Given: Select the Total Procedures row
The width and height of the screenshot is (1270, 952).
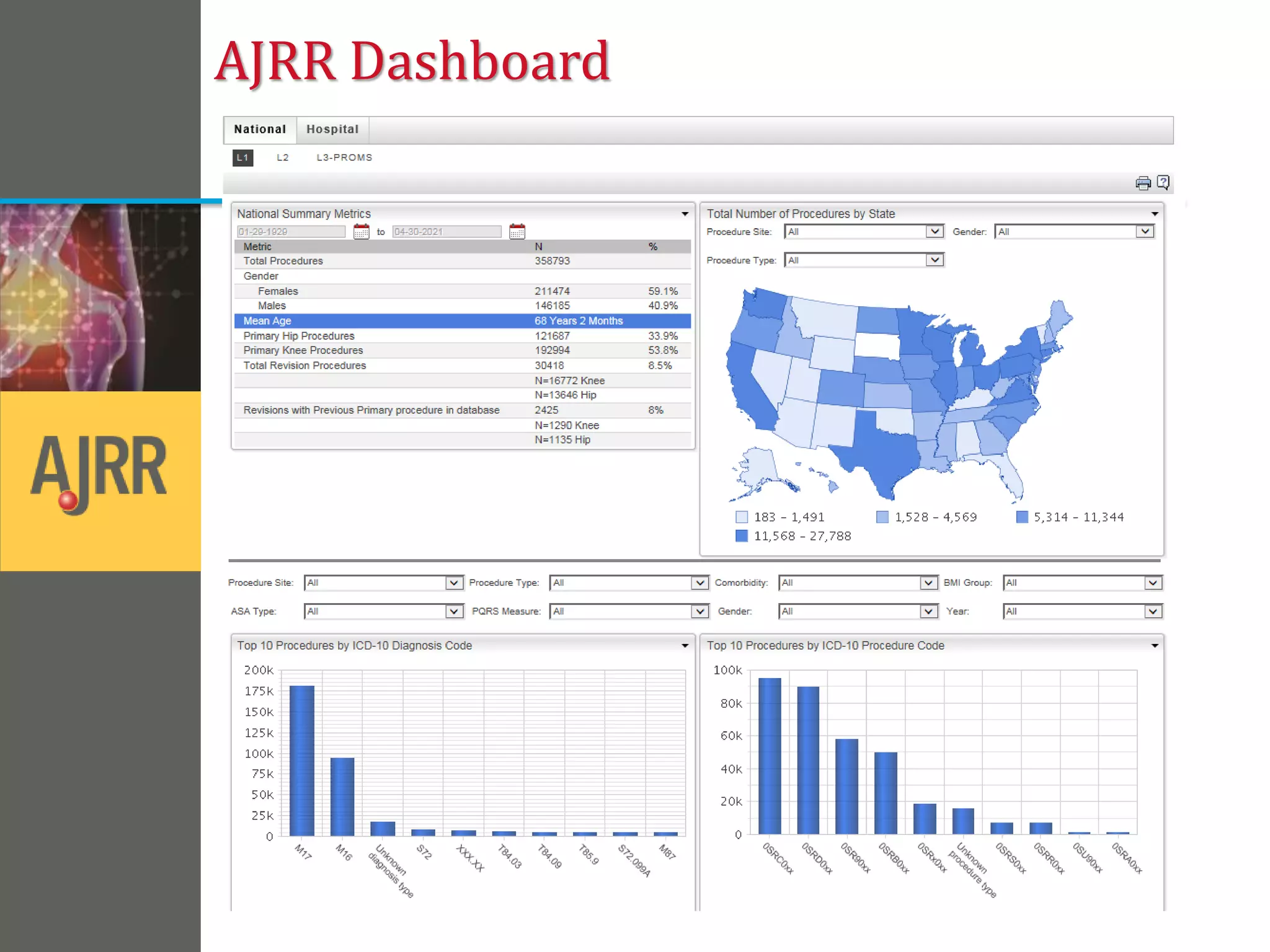Looking at the screenshot, I should point(463,261).
